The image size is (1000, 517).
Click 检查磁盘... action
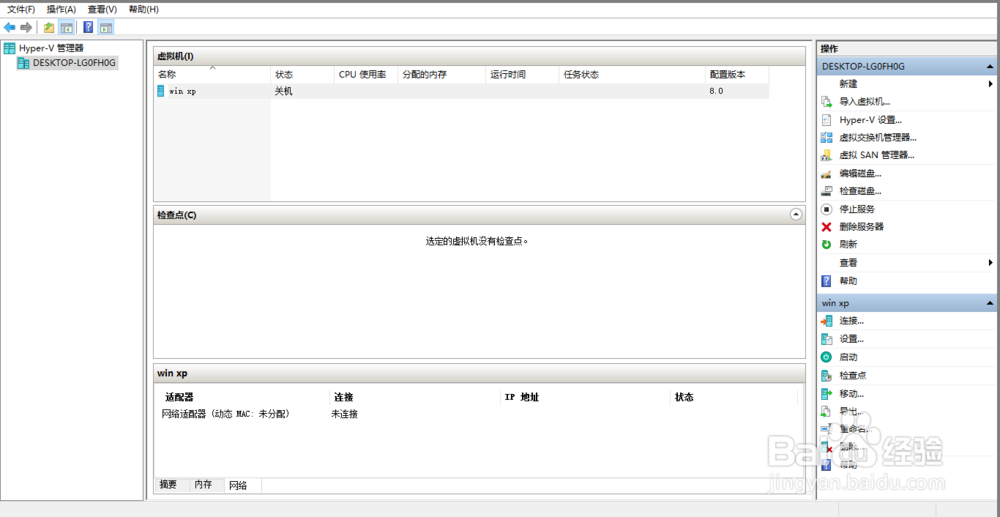pyautogui.click(x=860, y=191)
